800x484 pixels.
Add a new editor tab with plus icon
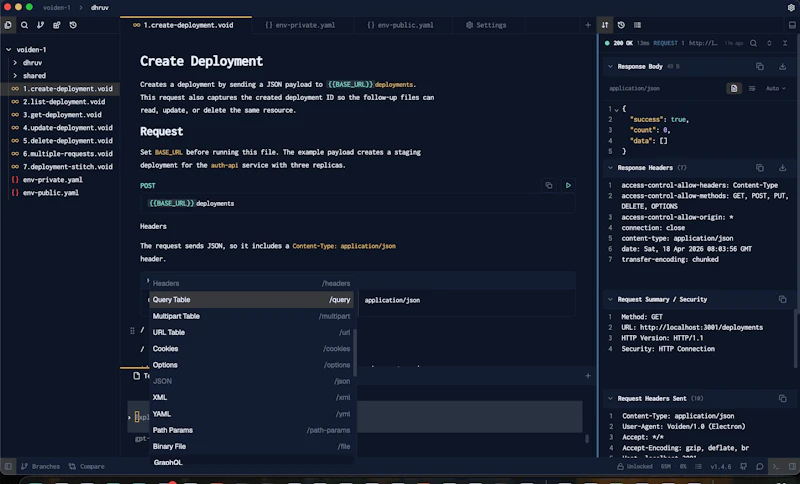[x=588, y=25]
